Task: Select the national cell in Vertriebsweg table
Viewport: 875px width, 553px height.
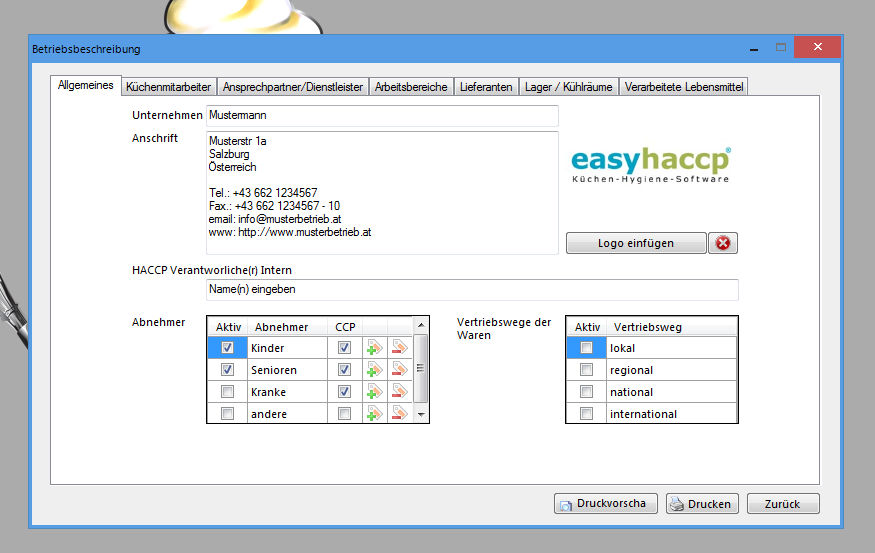Action: tap(671, 392)
